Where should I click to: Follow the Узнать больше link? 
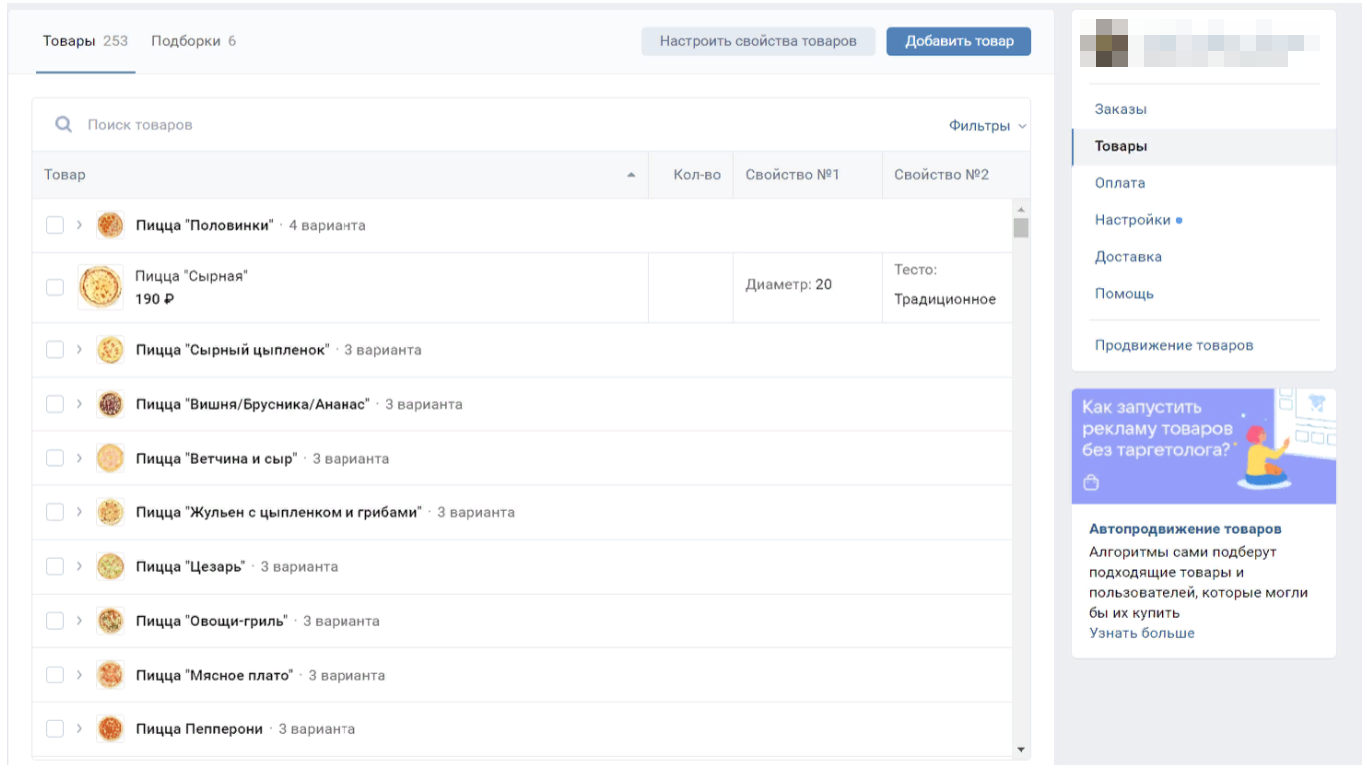click(1141, 633)
